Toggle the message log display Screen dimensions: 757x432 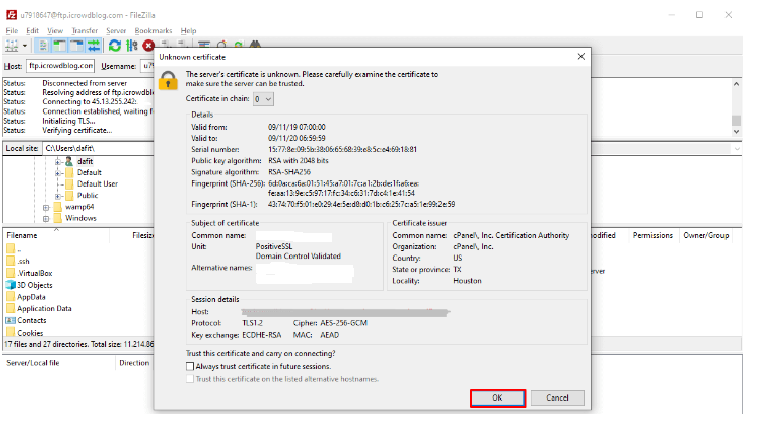43,46
